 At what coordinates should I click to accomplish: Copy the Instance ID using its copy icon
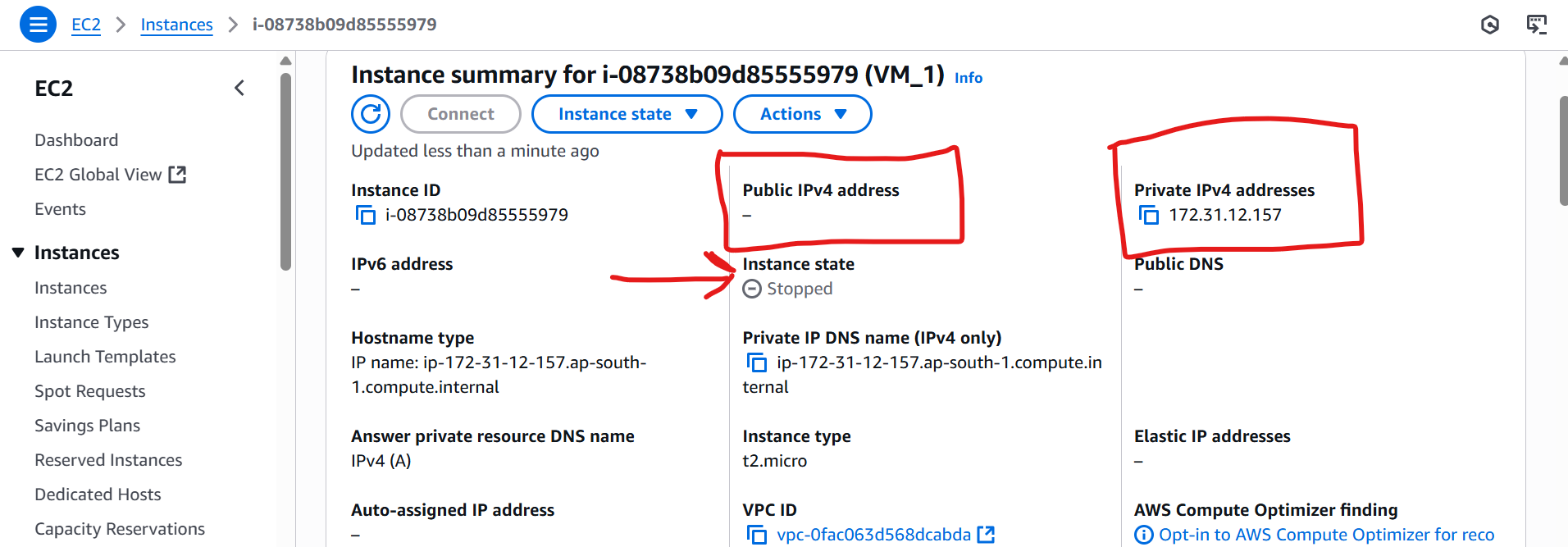(364, 214)
